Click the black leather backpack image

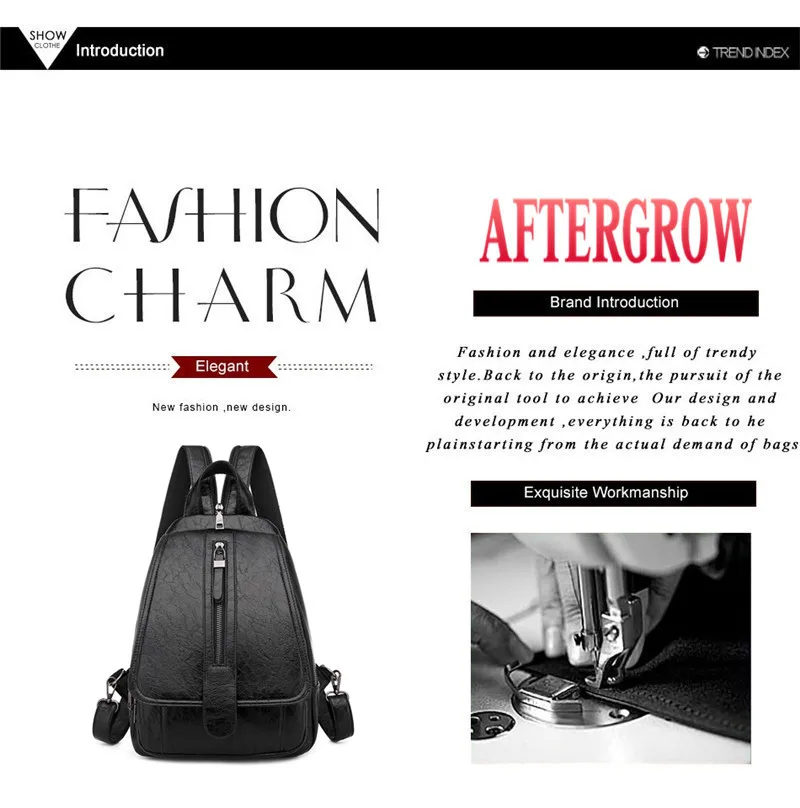(223, 601)
